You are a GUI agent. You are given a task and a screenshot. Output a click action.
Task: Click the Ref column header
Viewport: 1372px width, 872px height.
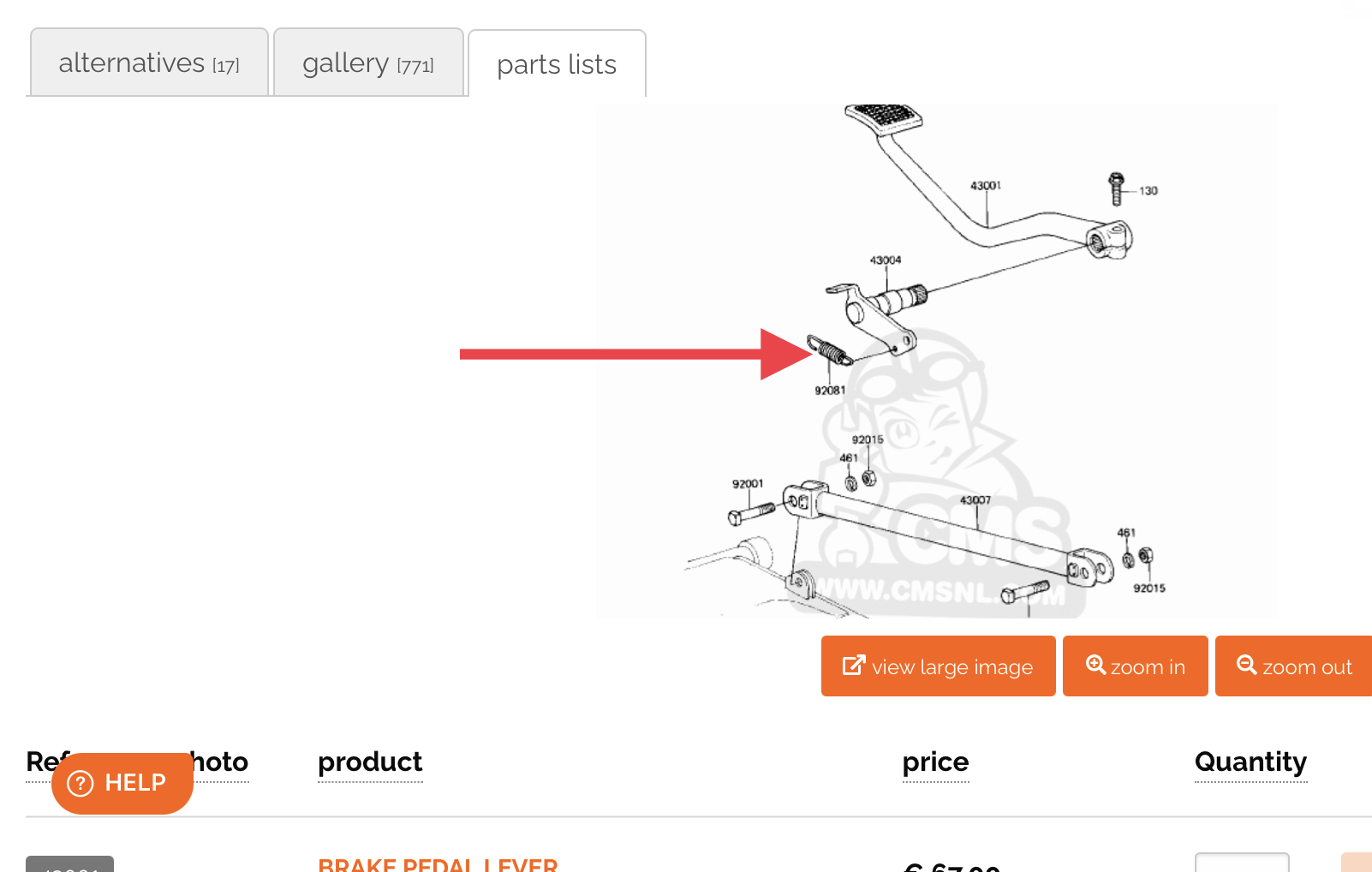coord(39,762)
